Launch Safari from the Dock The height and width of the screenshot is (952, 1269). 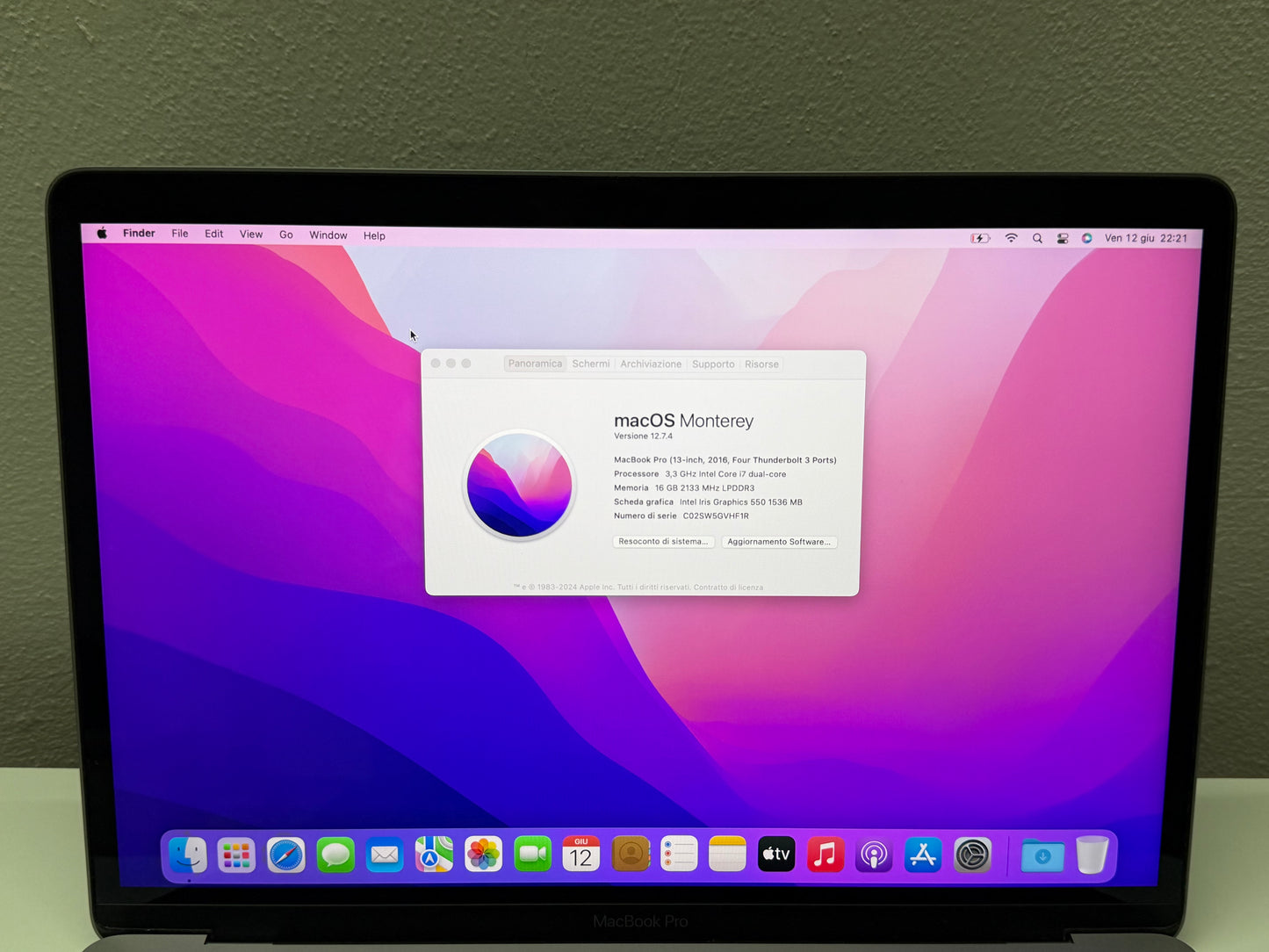[285, 855]
